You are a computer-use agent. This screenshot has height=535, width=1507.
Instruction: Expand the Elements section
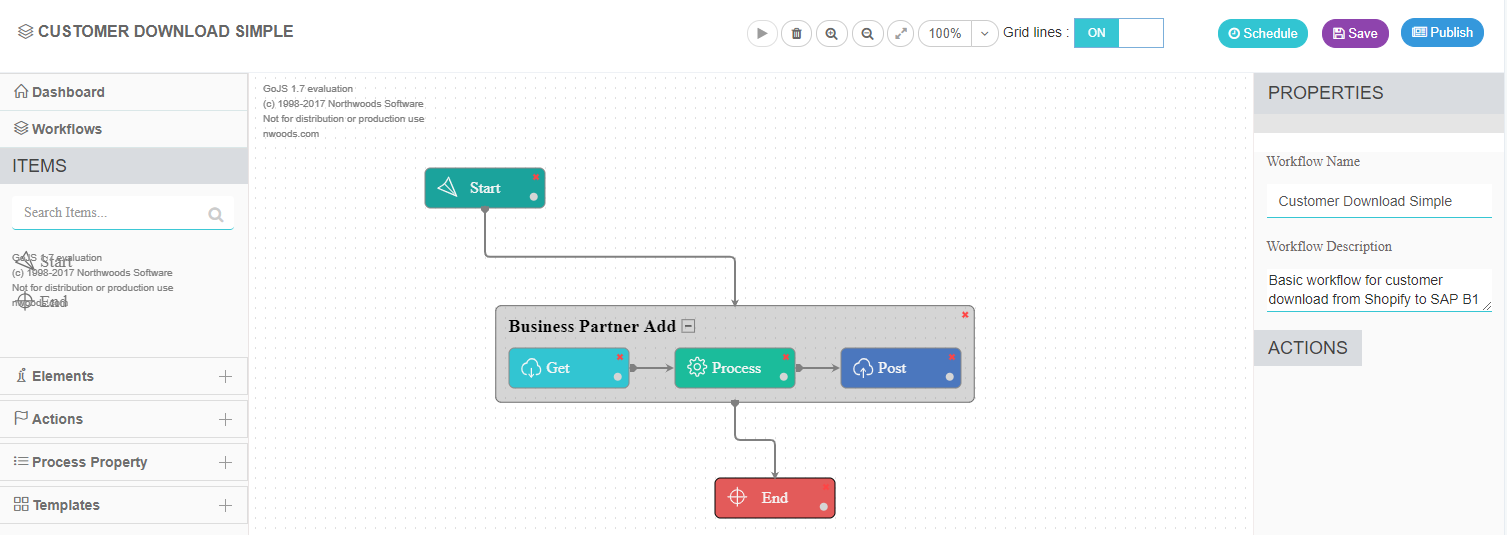(x=225, y=376)
